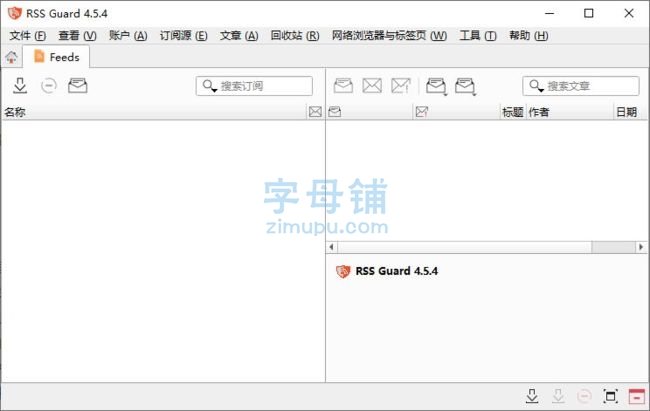Click the stop-fetching circle icon in feed toolbar
This screenshot has width=650, height=411.
(x=49, y=86)
